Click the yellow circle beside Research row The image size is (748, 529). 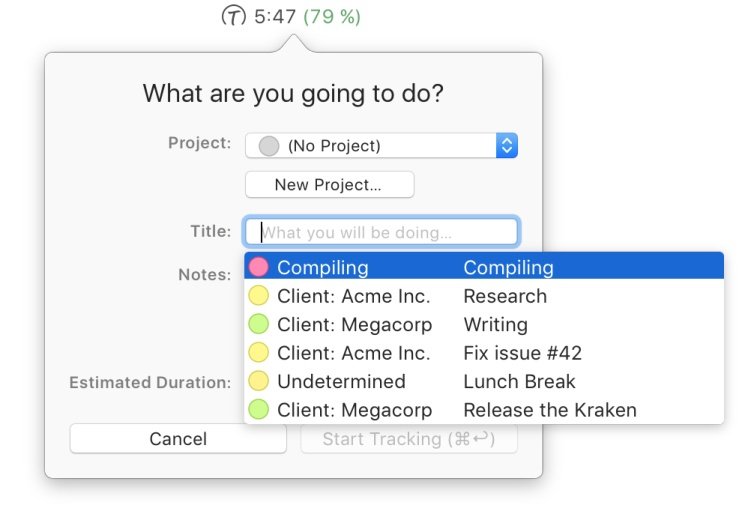click(x=259, y=296)
